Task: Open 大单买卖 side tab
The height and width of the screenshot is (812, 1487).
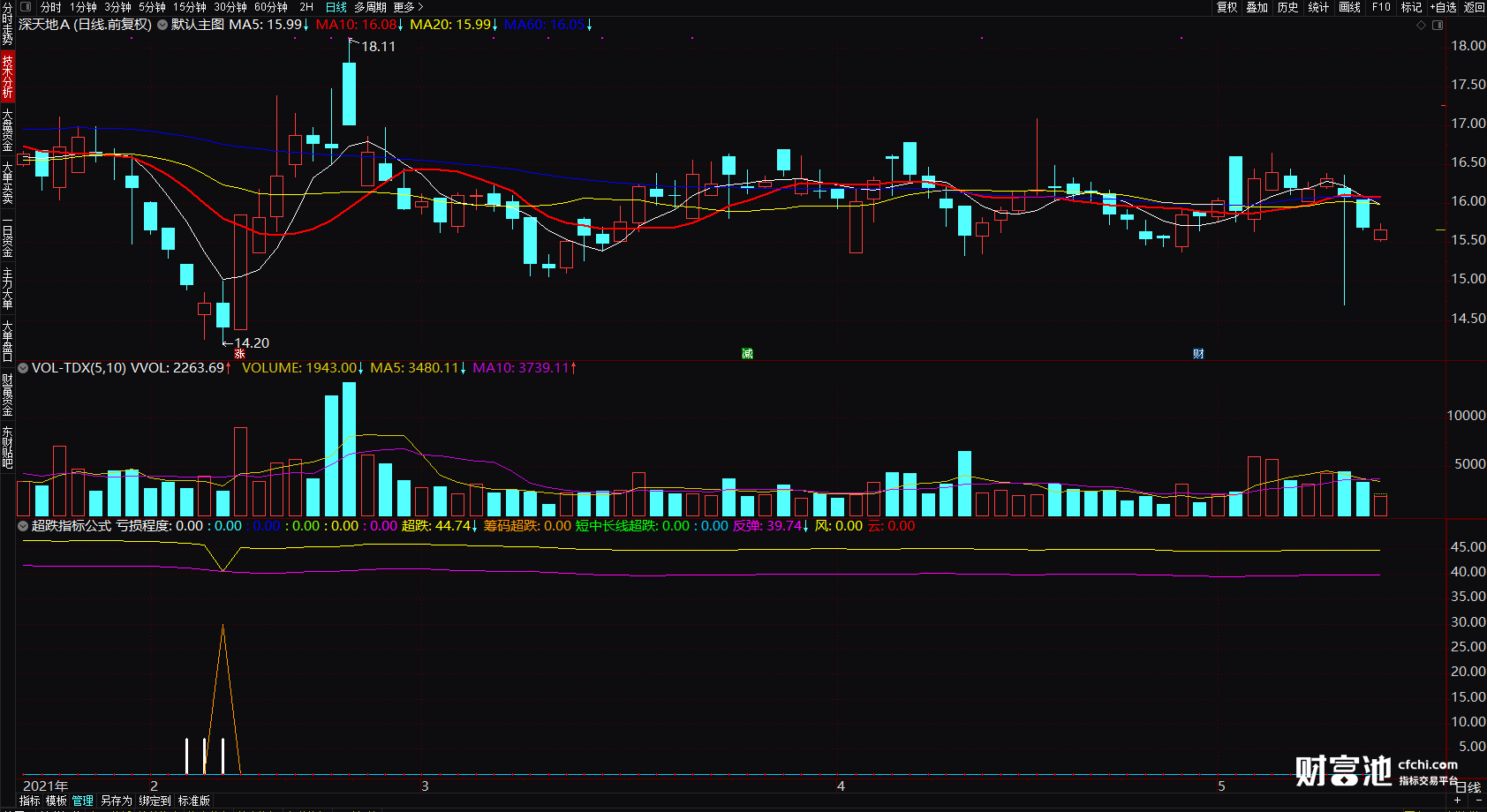Action: [7, 183]
